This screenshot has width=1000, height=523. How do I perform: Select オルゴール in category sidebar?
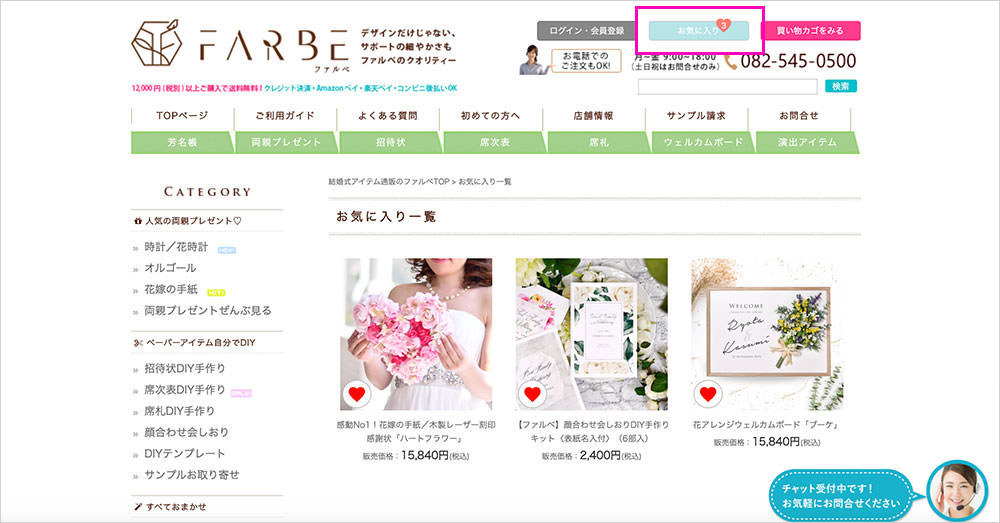pos(170,268)
